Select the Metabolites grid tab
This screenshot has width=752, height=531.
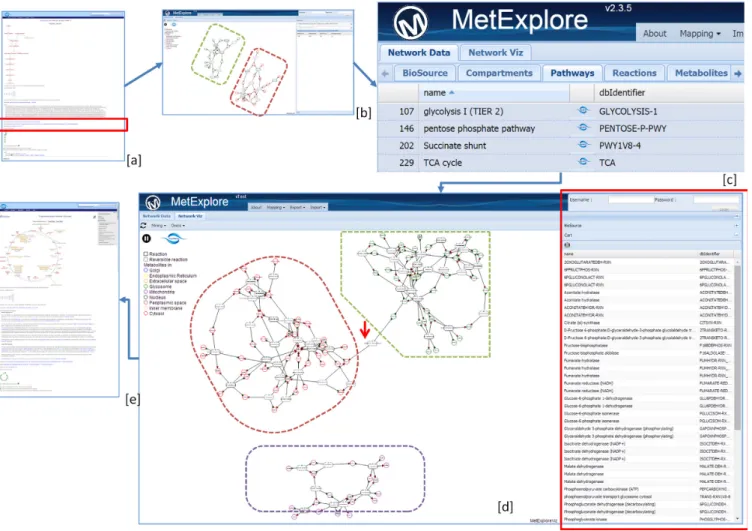pos(701,73)
